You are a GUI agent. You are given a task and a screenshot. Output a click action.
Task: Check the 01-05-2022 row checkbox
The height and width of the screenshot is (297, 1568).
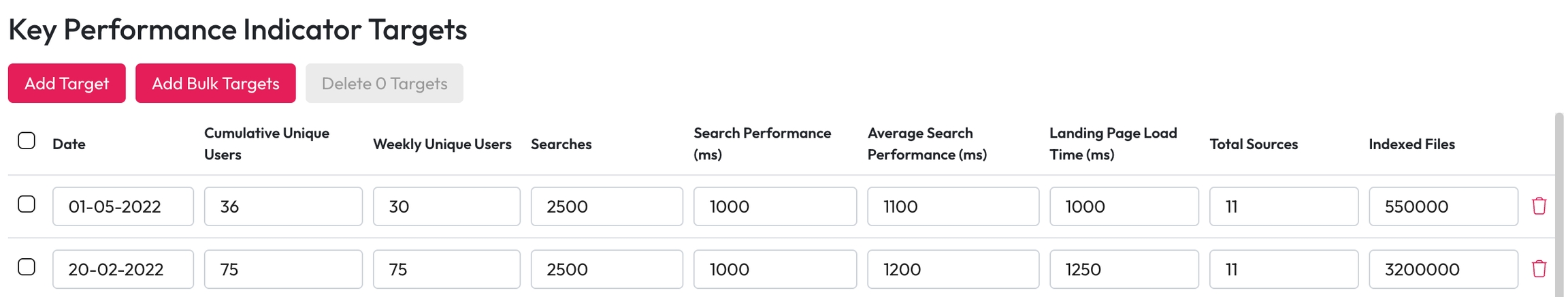tap(27, 204)
